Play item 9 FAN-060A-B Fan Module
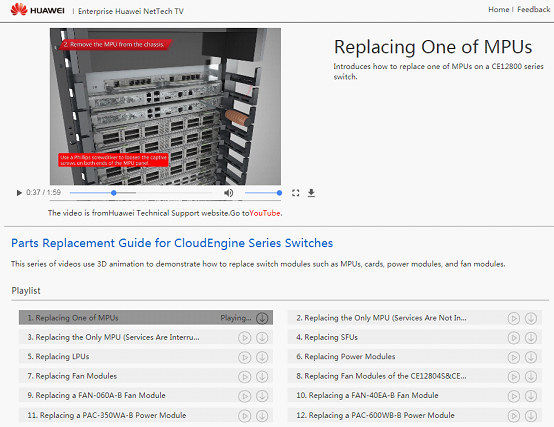This screenshot has height=427, width=554. (x=244, y=396)
